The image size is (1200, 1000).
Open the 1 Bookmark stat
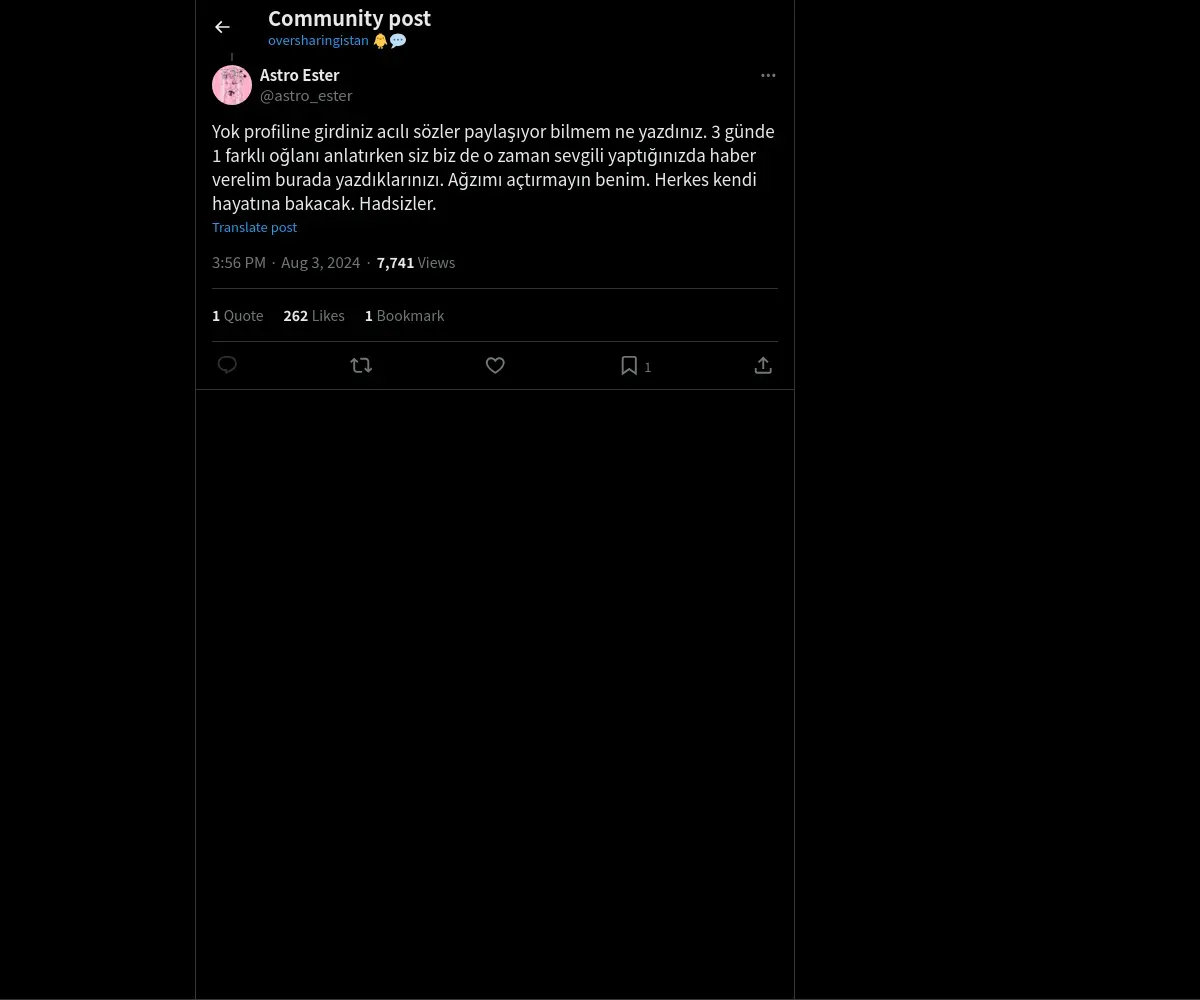click(405, 316)
